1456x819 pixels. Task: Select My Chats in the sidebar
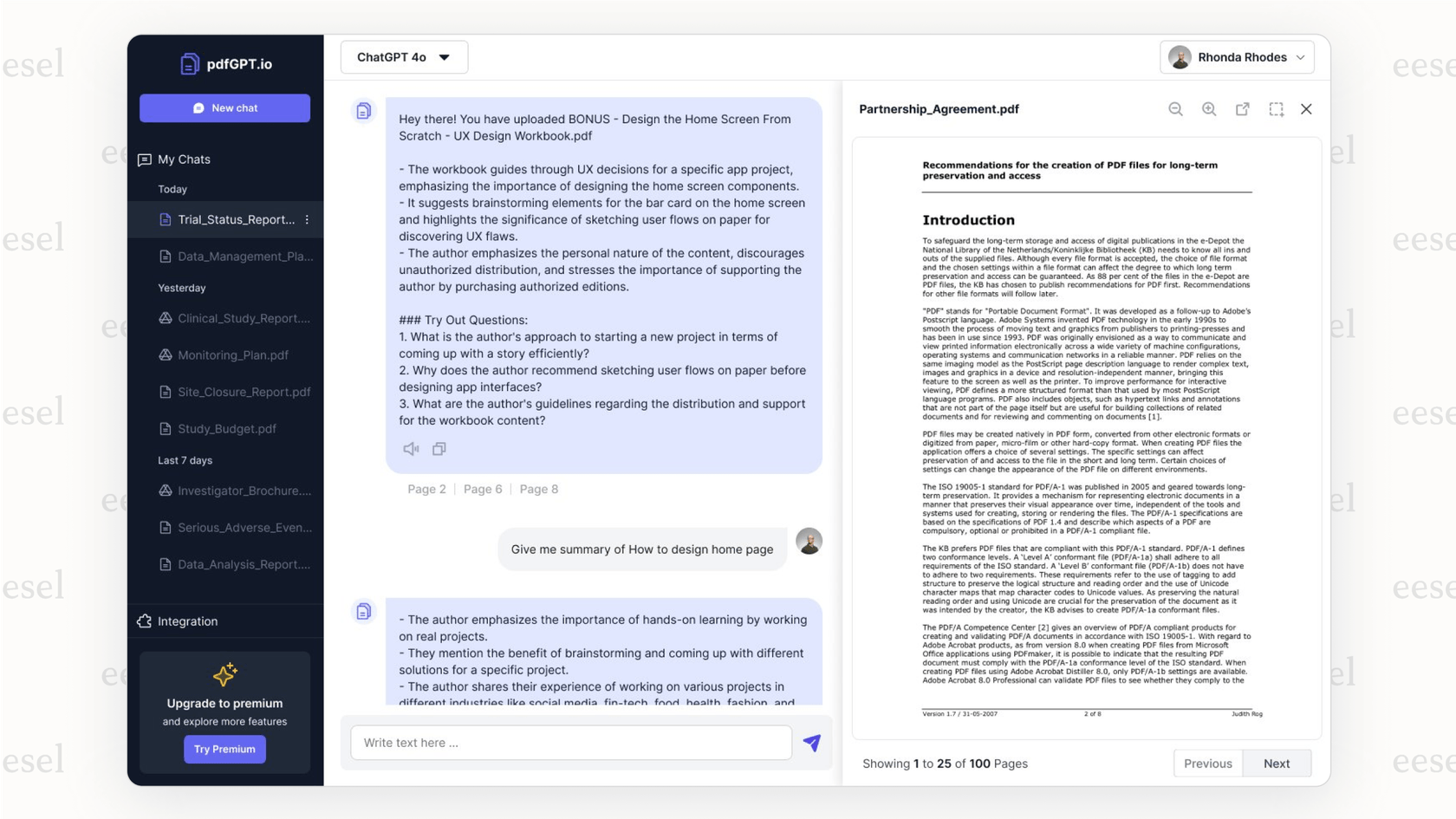click(184, 159)
